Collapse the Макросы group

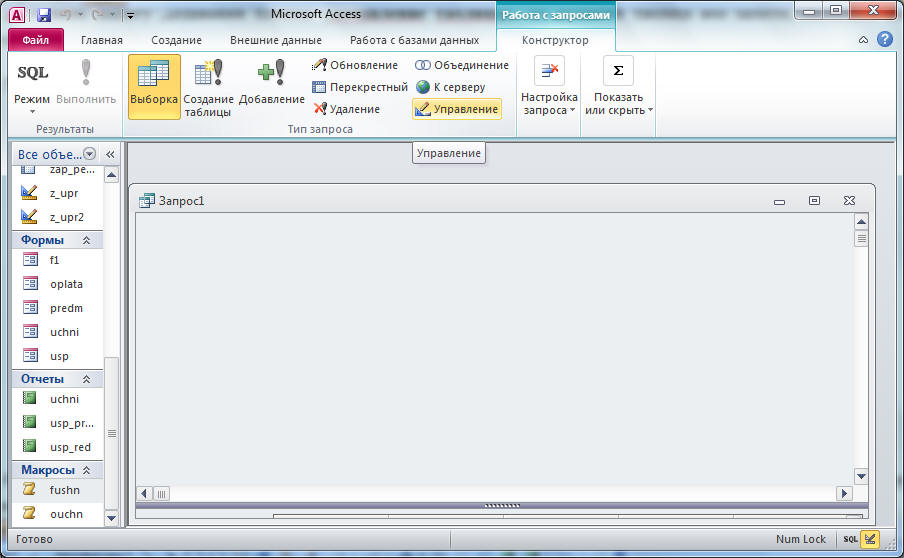(x=86, y=470)
